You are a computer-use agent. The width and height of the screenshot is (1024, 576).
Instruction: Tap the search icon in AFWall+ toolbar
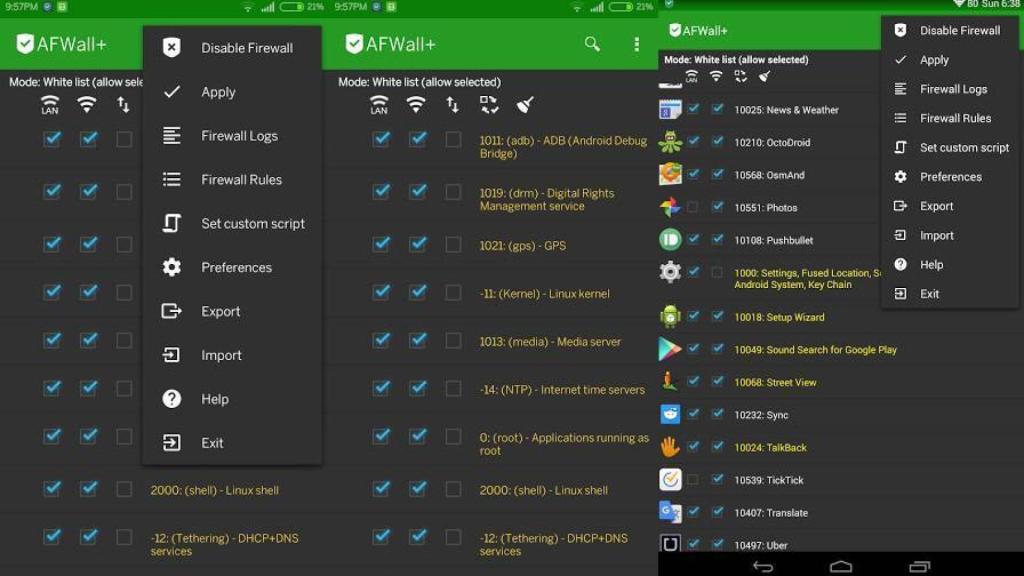coord(591,44)
